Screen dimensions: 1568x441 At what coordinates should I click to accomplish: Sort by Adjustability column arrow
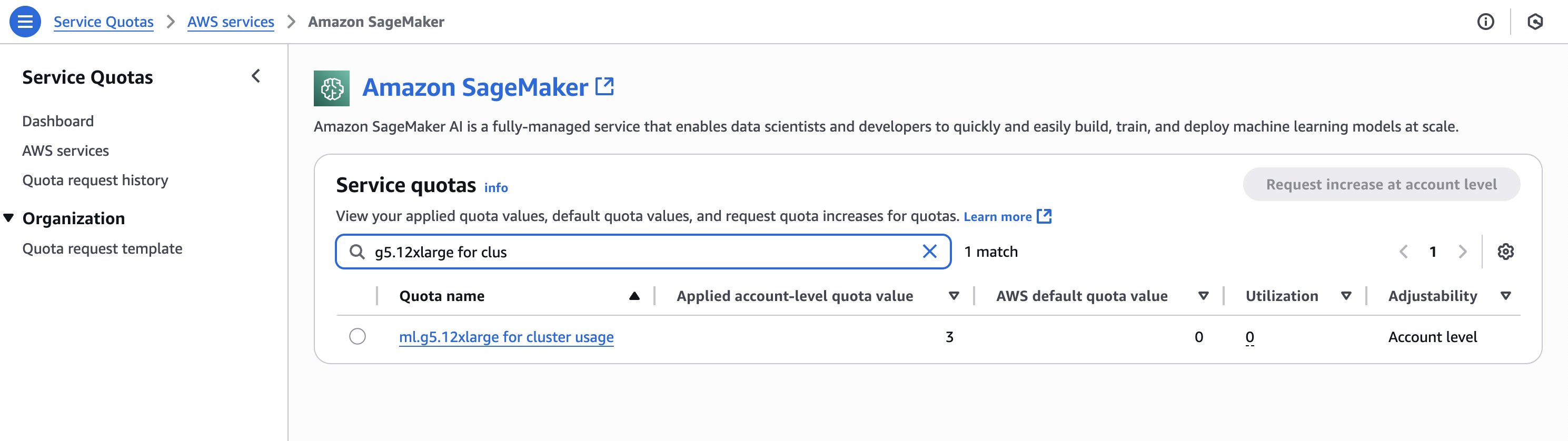[x=1506, y=296]
